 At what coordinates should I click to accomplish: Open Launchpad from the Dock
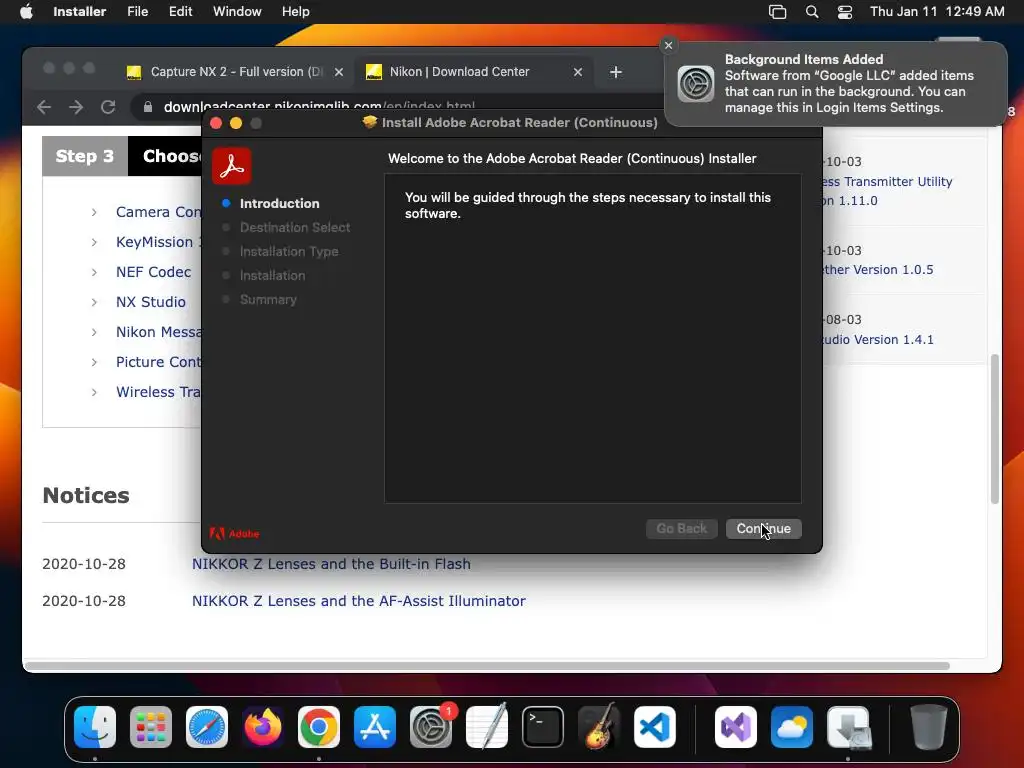click(151, 727)
